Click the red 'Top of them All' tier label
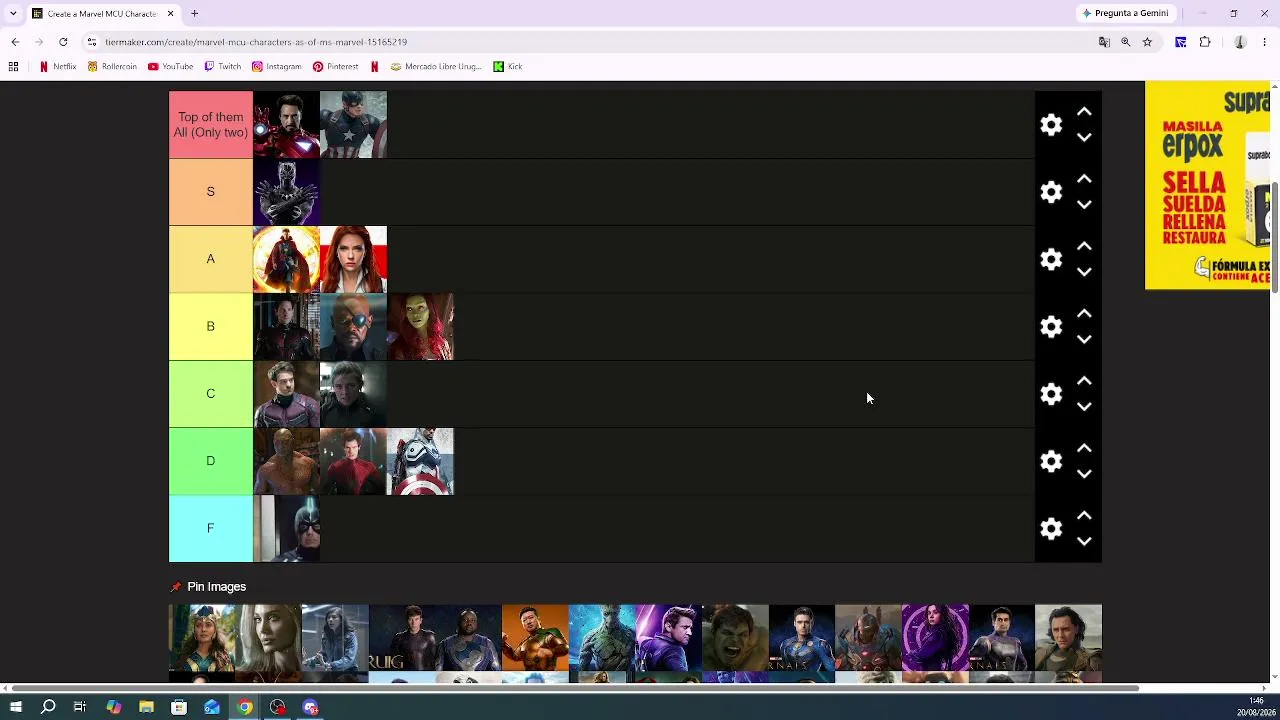1280x720 pixels. [211, 125]
